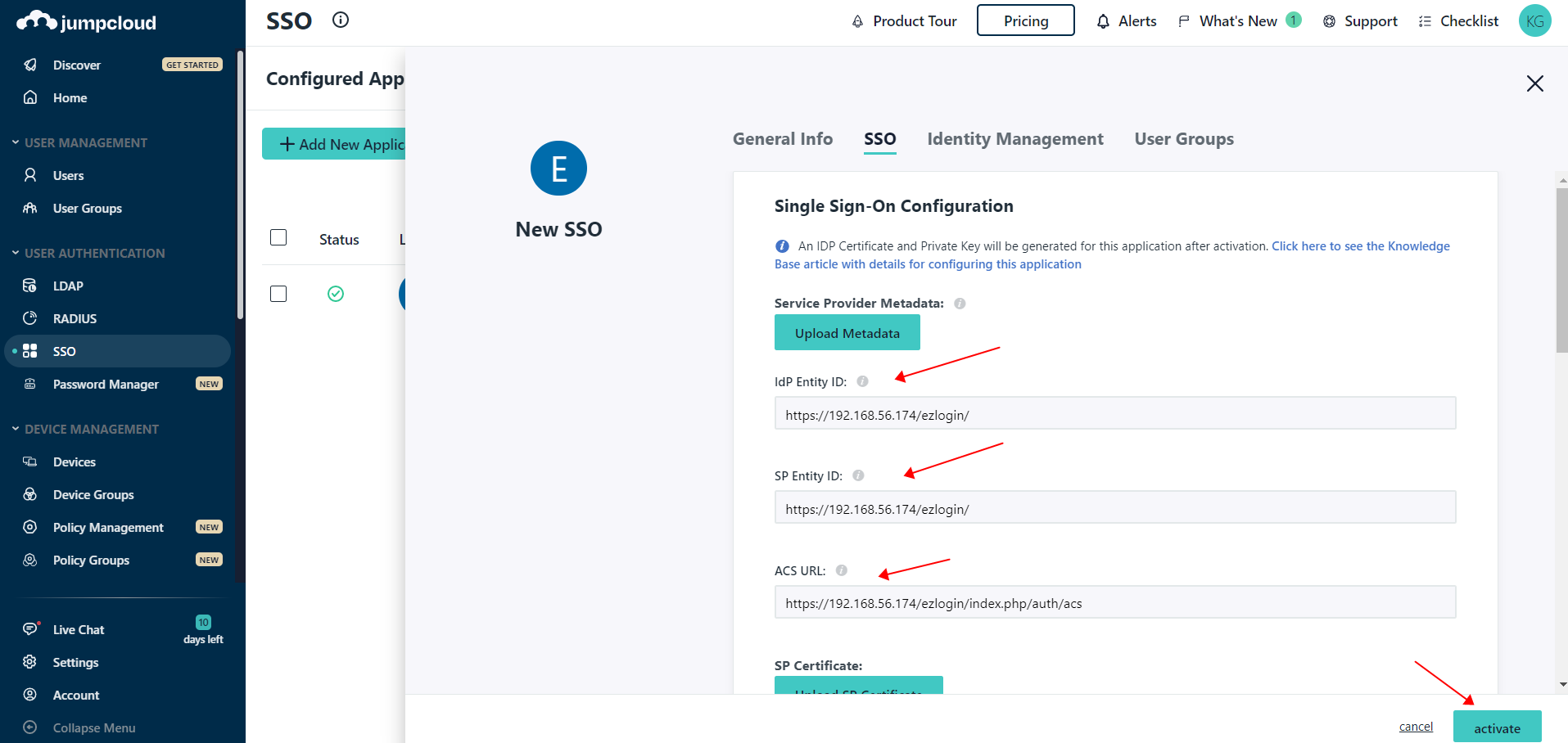Click the Policy Groups icon
The width and height of the screenshot is (1568, 743).
pyautogui.click(x=30, y=560)
